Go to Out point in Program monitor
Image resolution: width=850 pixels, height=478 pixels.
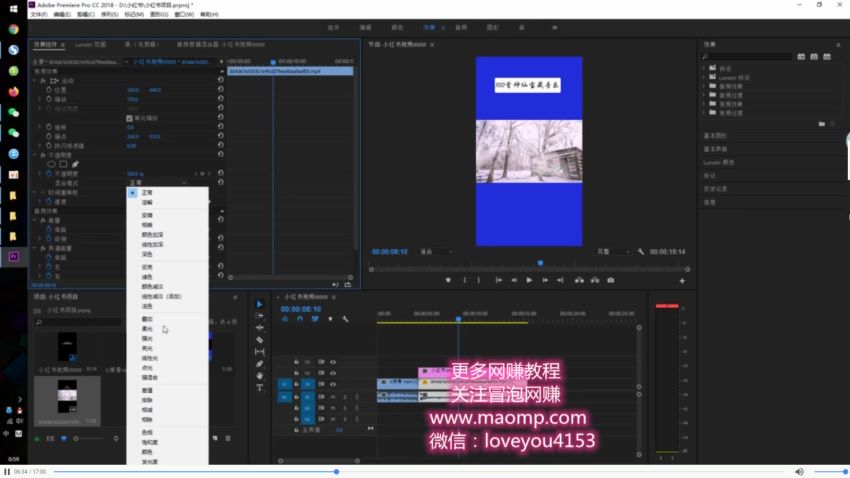(x=560, y=280)
